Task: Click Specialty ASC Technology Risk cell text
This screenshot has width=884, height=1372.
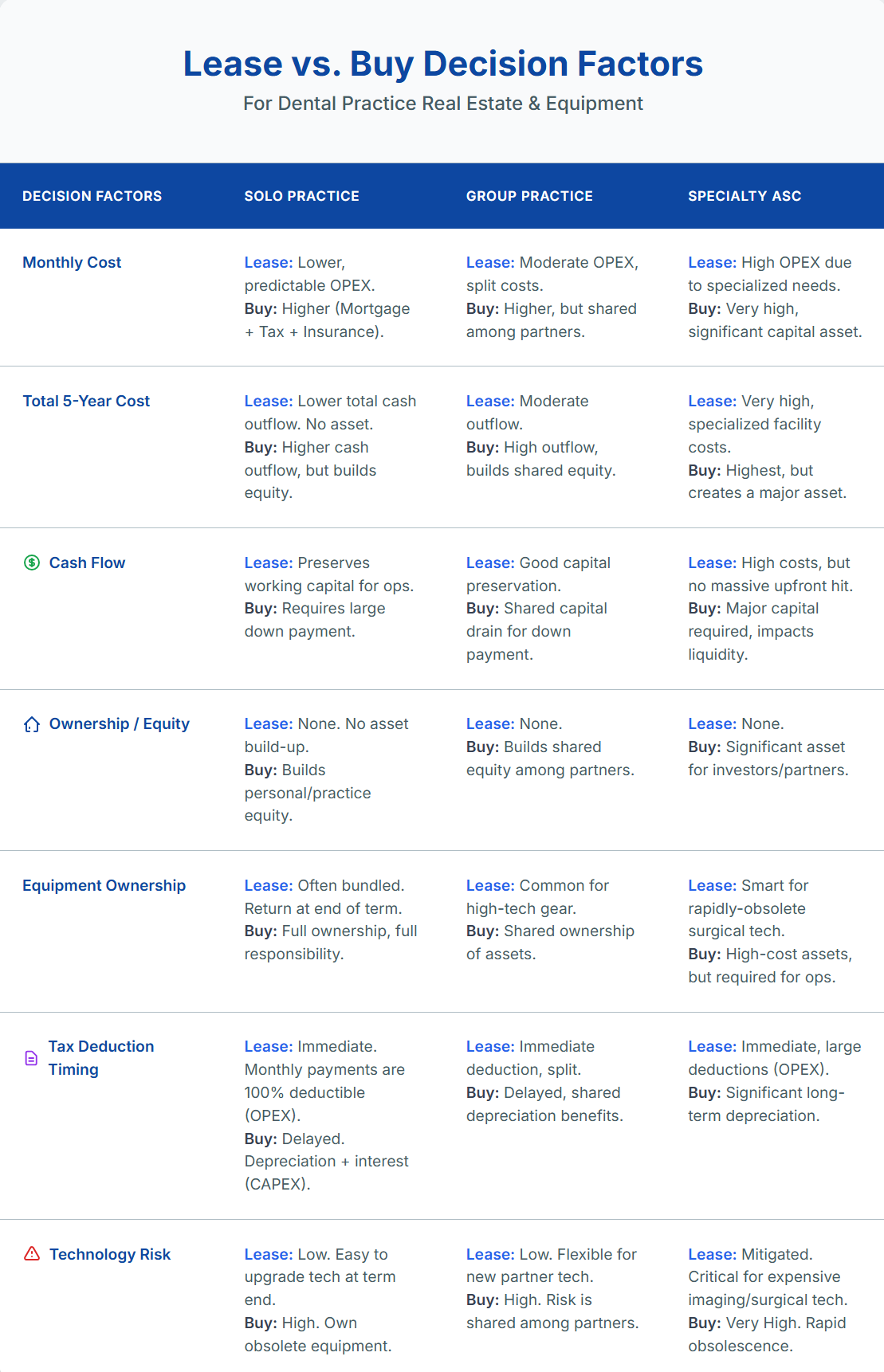Action: pos(768,1299)
